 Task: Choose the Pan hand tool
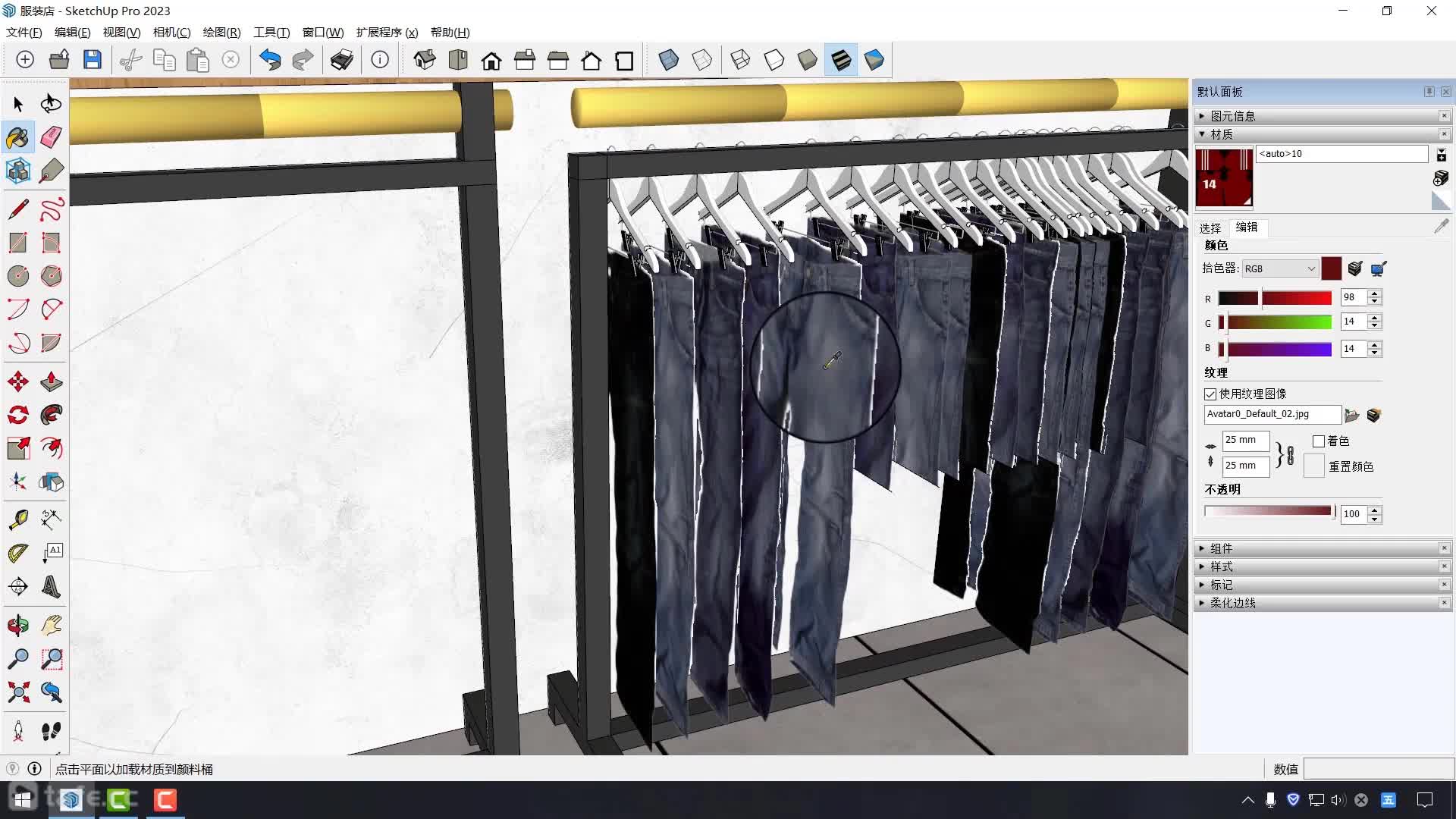point(51,626)
